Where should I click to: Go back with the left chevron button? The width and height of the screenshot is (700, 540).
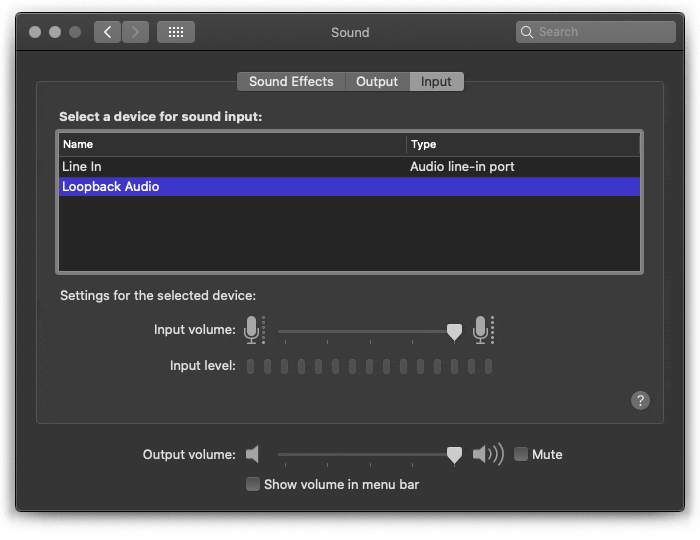tap(107, 32)
